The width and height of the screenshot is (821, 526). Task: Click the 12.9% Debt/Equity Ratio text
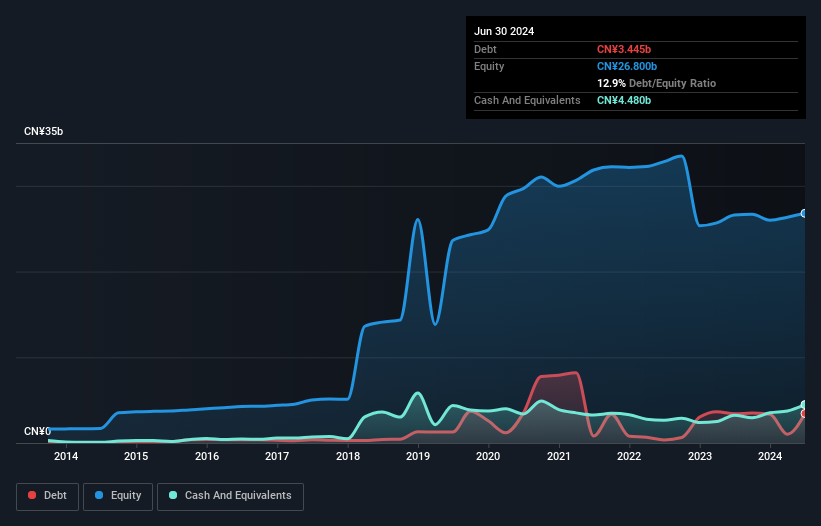(656, 83)
